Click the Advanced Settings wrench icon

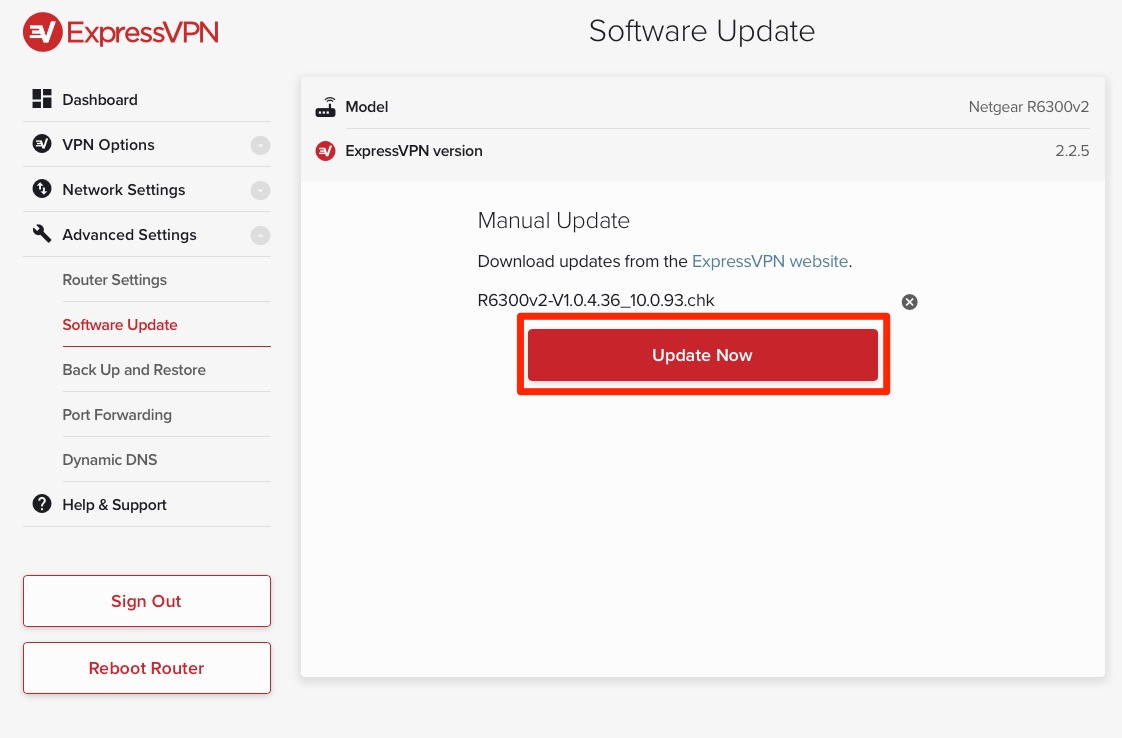tap(41, 234)
